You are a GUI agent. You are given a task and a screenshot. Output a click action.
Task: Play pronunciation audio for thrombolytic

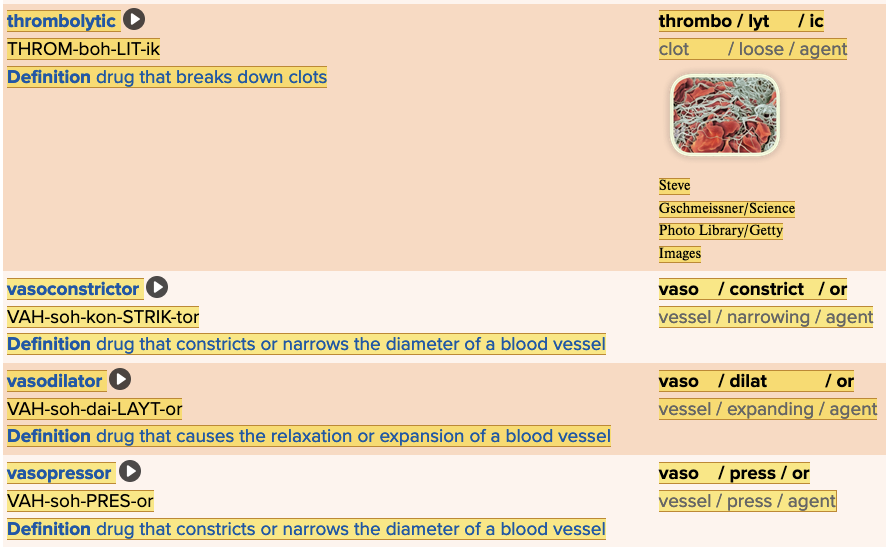(134, 20)
